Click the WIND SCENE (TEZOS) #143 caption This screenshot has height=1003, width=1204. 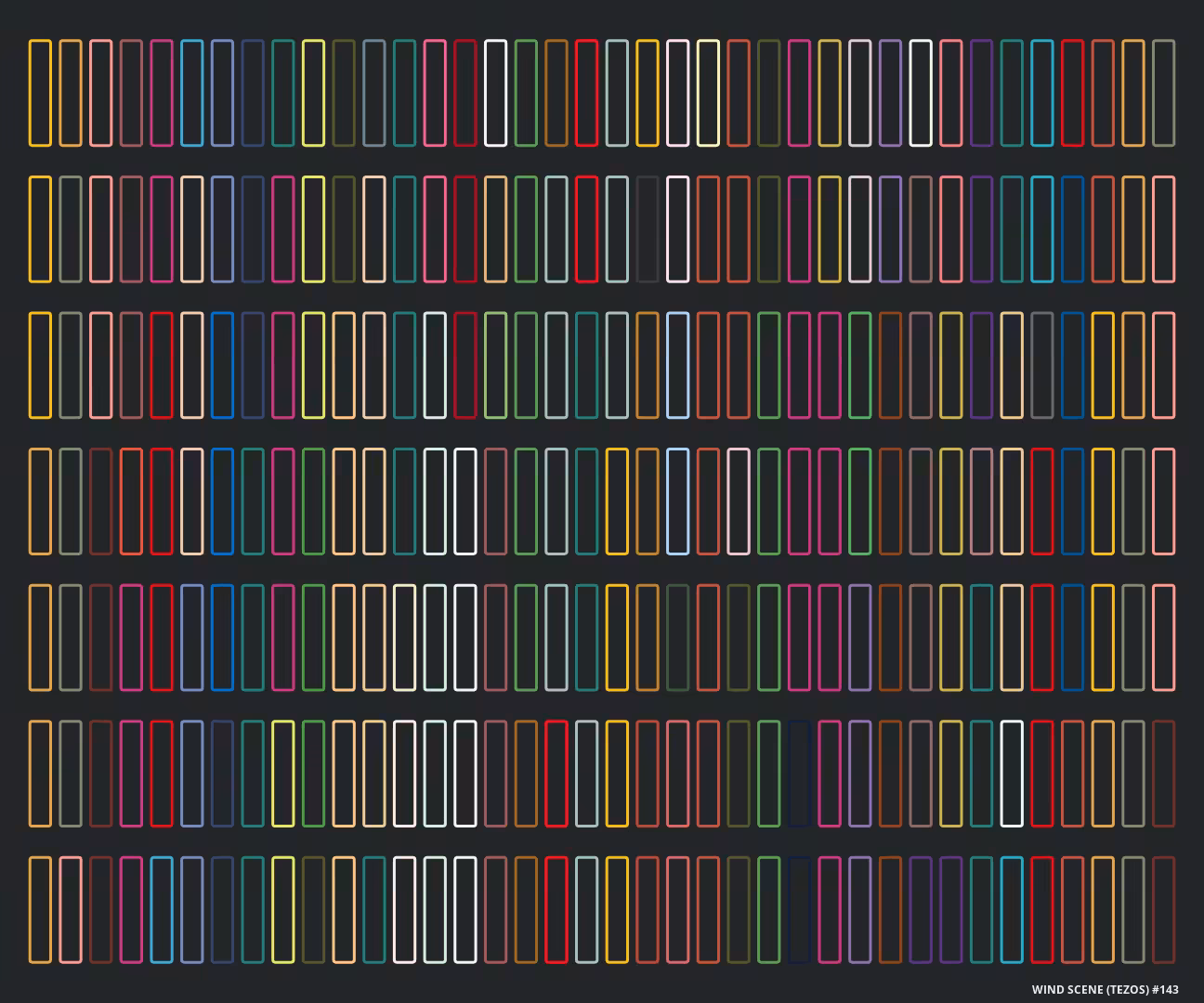click(x=1105, y=989)
